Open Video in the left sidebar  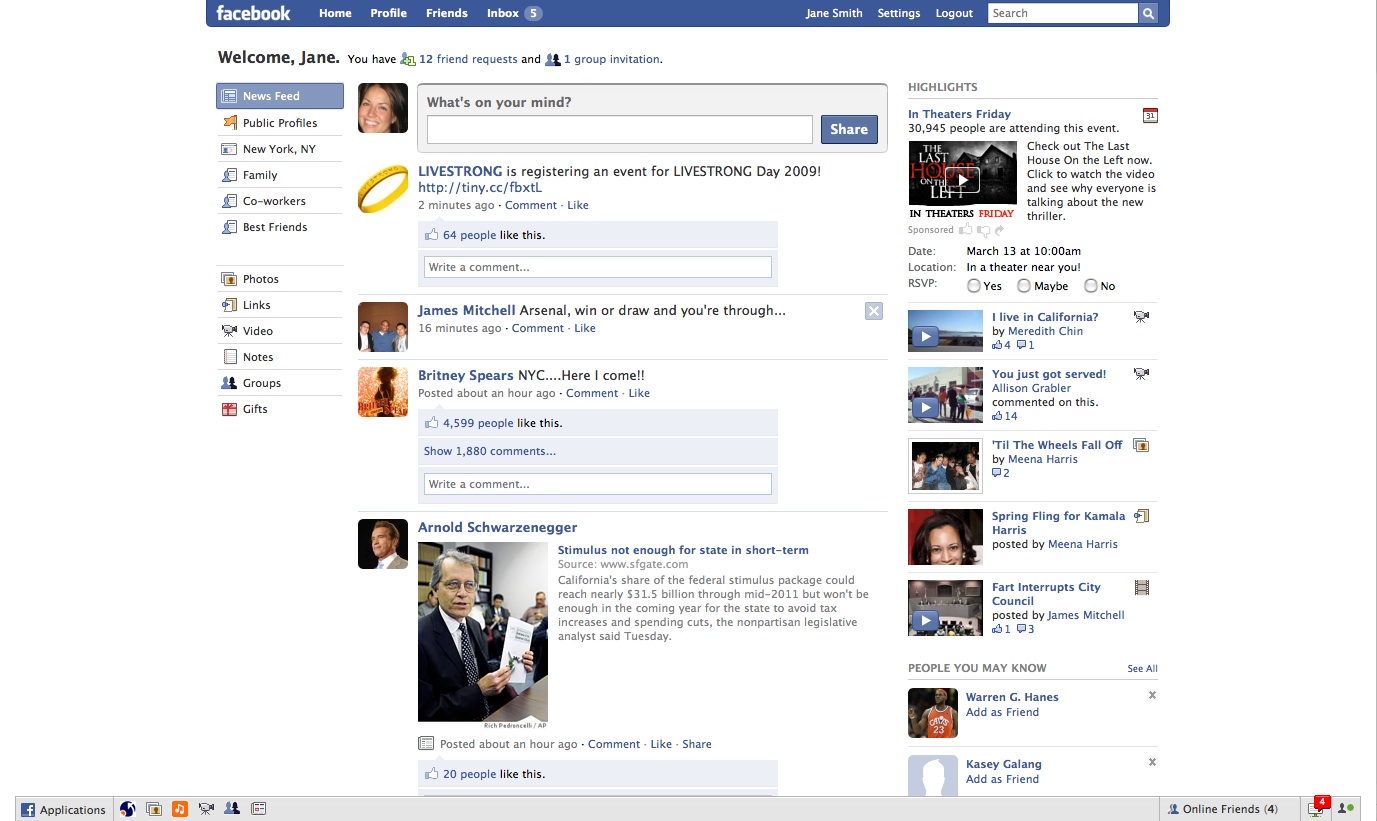[x=280, y=331]
